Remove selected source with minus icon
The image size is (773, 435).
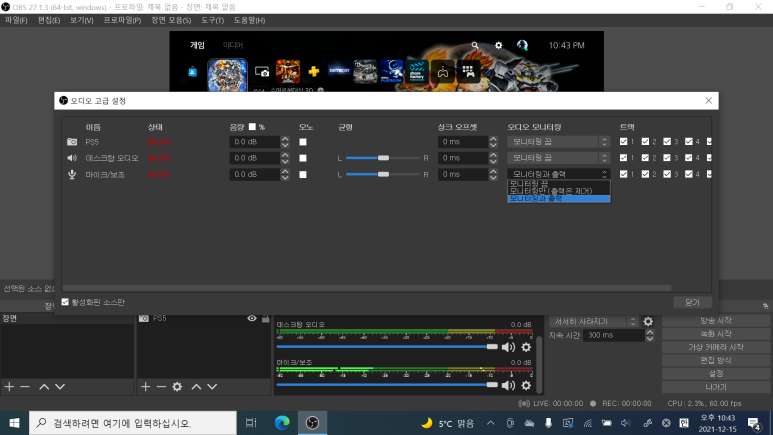[x=161, y=387]
